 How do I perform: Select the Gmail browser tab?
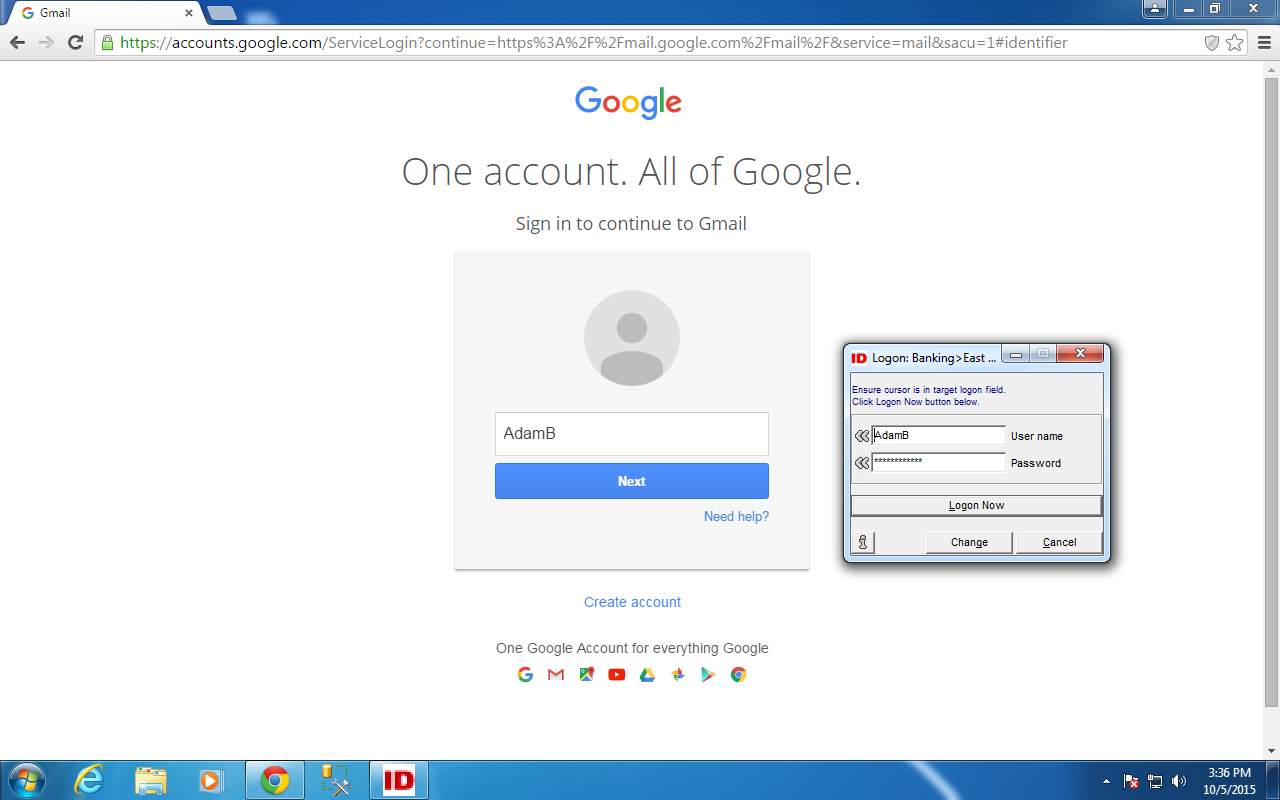click(x=103, y=13)
